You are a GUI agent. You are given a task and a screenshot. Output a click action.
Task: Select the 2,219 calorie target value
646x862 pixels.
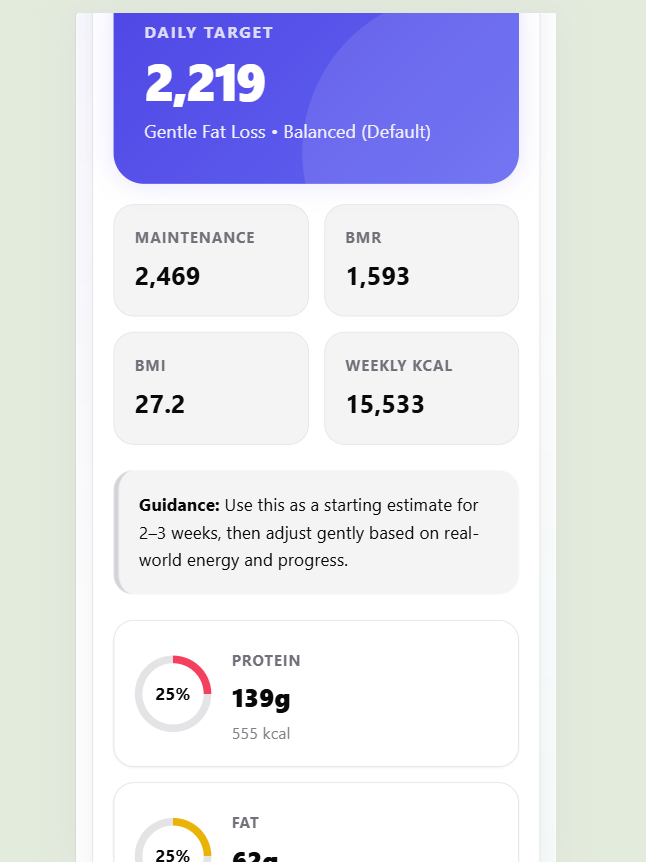tap(205, 83)
